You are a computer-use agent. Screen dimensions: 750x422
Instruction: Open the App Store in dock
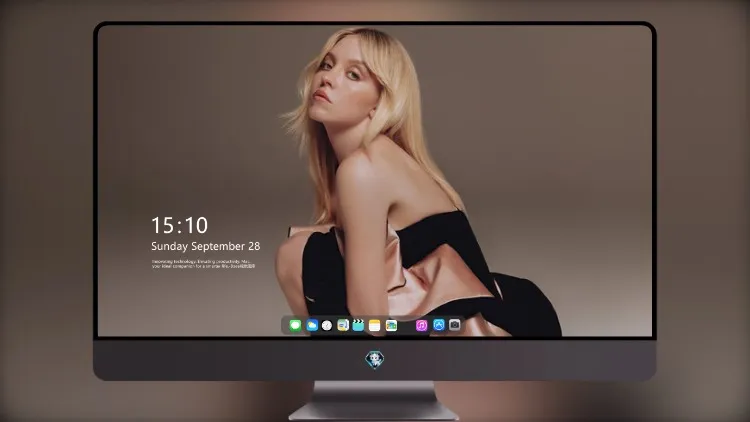(439, 325)
